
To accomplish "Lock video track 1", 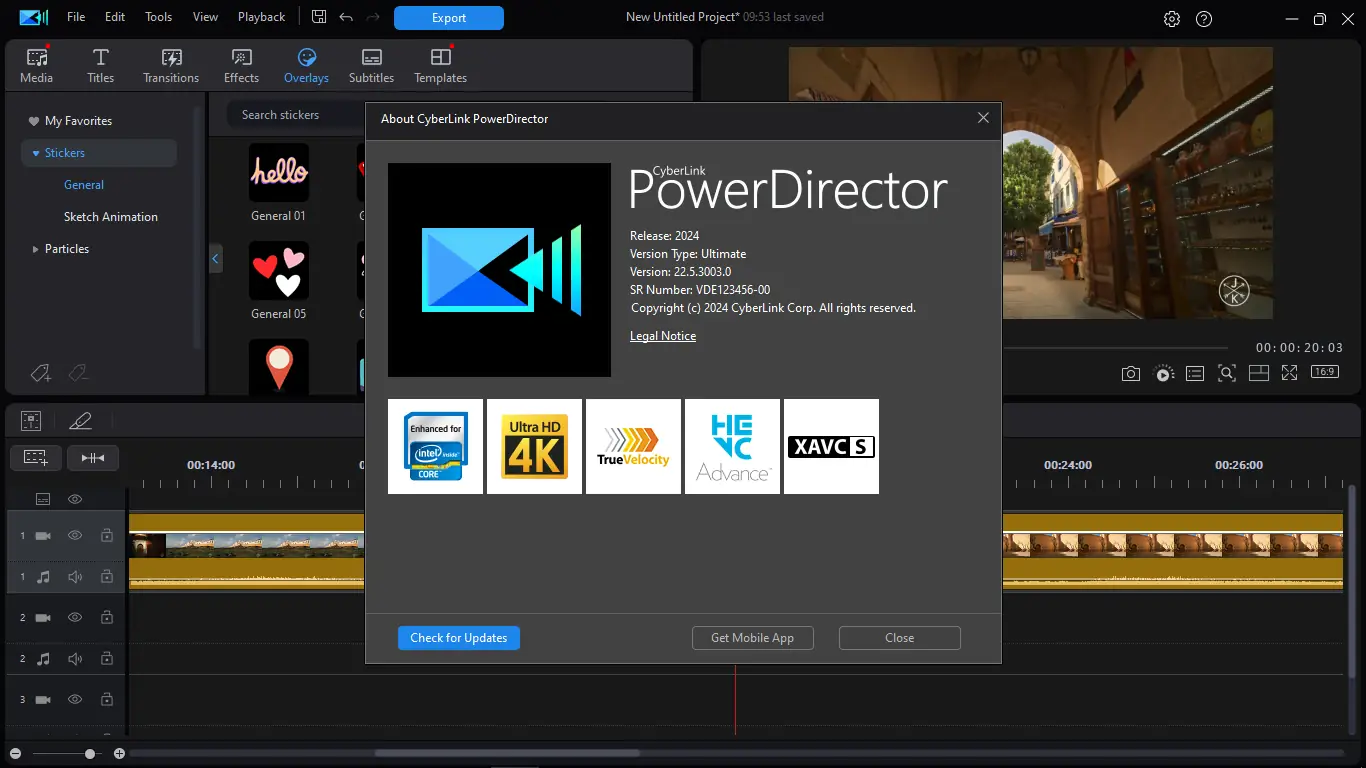I will (x=107, y=536).
